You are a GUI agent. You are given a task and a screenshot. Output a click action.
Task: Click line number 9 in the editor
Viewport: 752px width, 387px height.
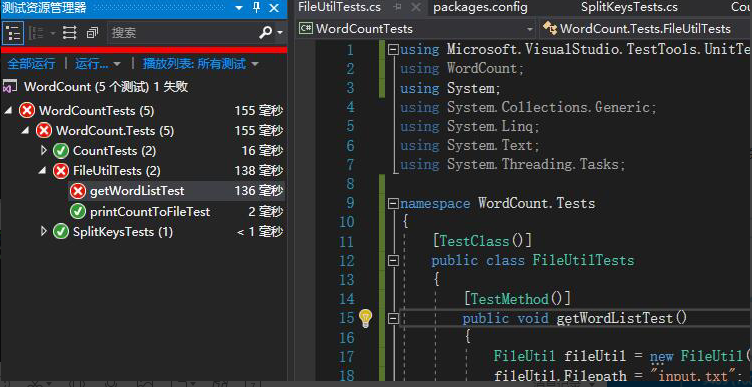350,203
